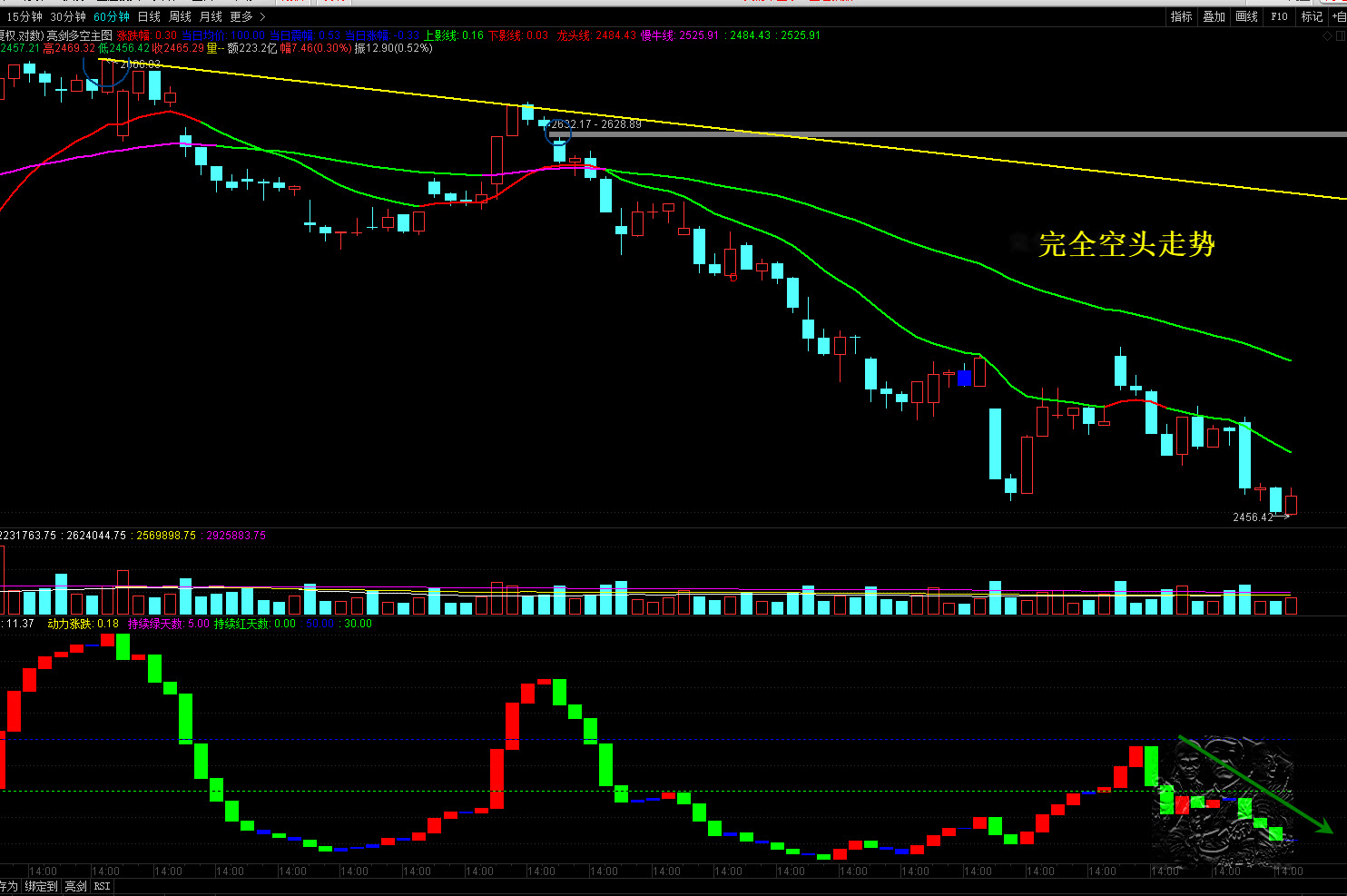Viewport: 1347px width, 896px height.
Task: Expand the 更多 periods menu
Action: (x=247, y=16)
